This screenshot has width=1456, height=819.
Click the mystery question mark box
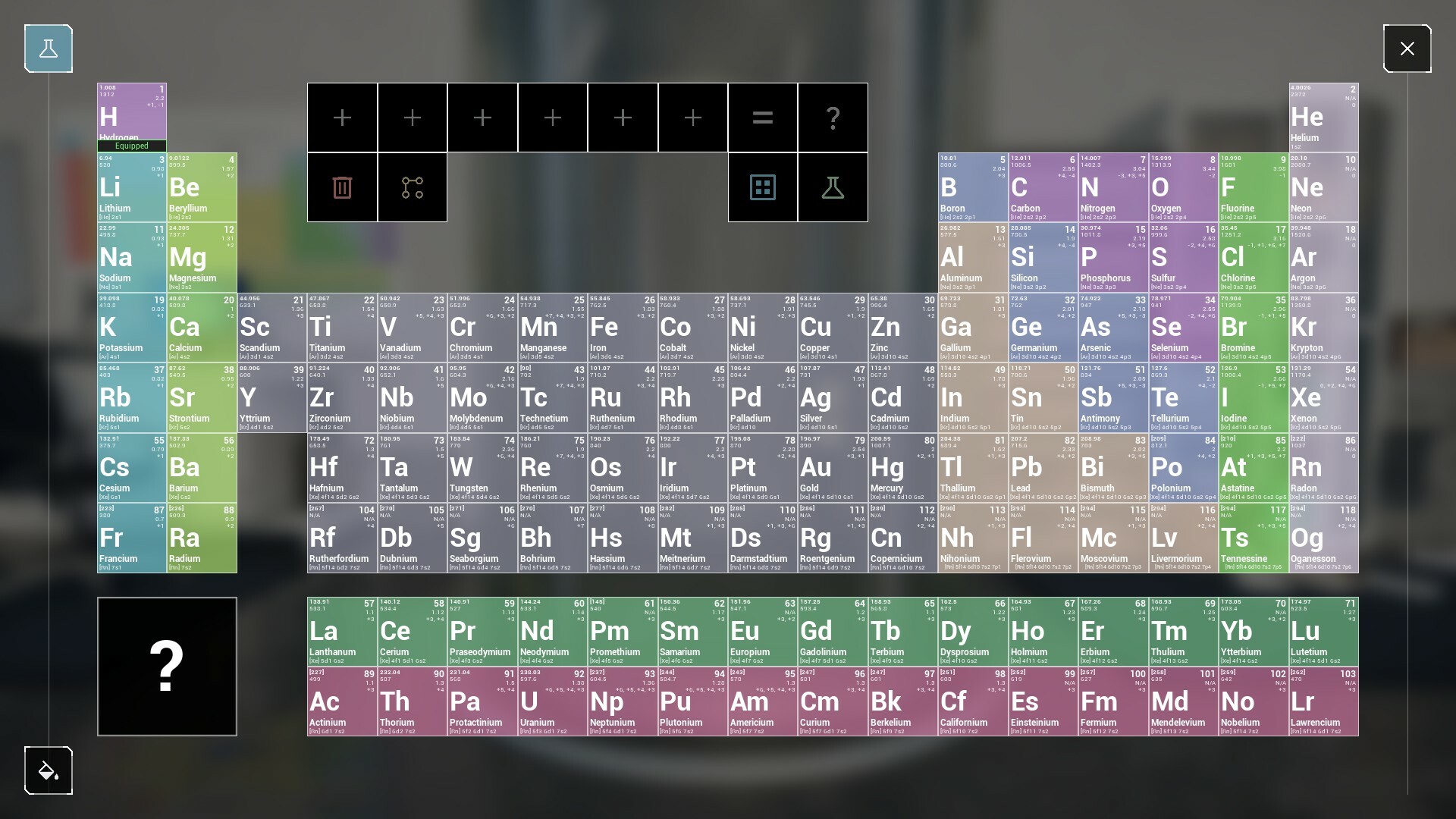pos(167,667)
